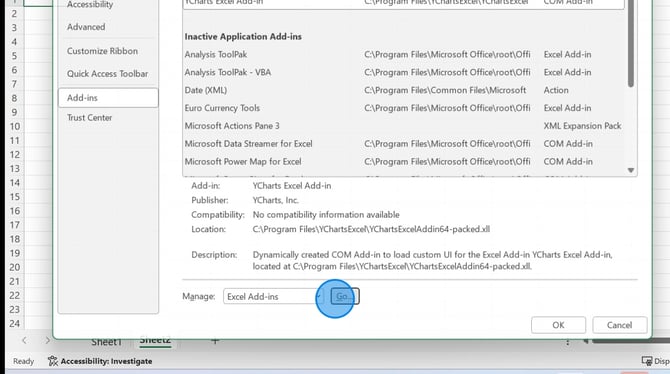Add a new worksheet with plus icon

(215, 341)
